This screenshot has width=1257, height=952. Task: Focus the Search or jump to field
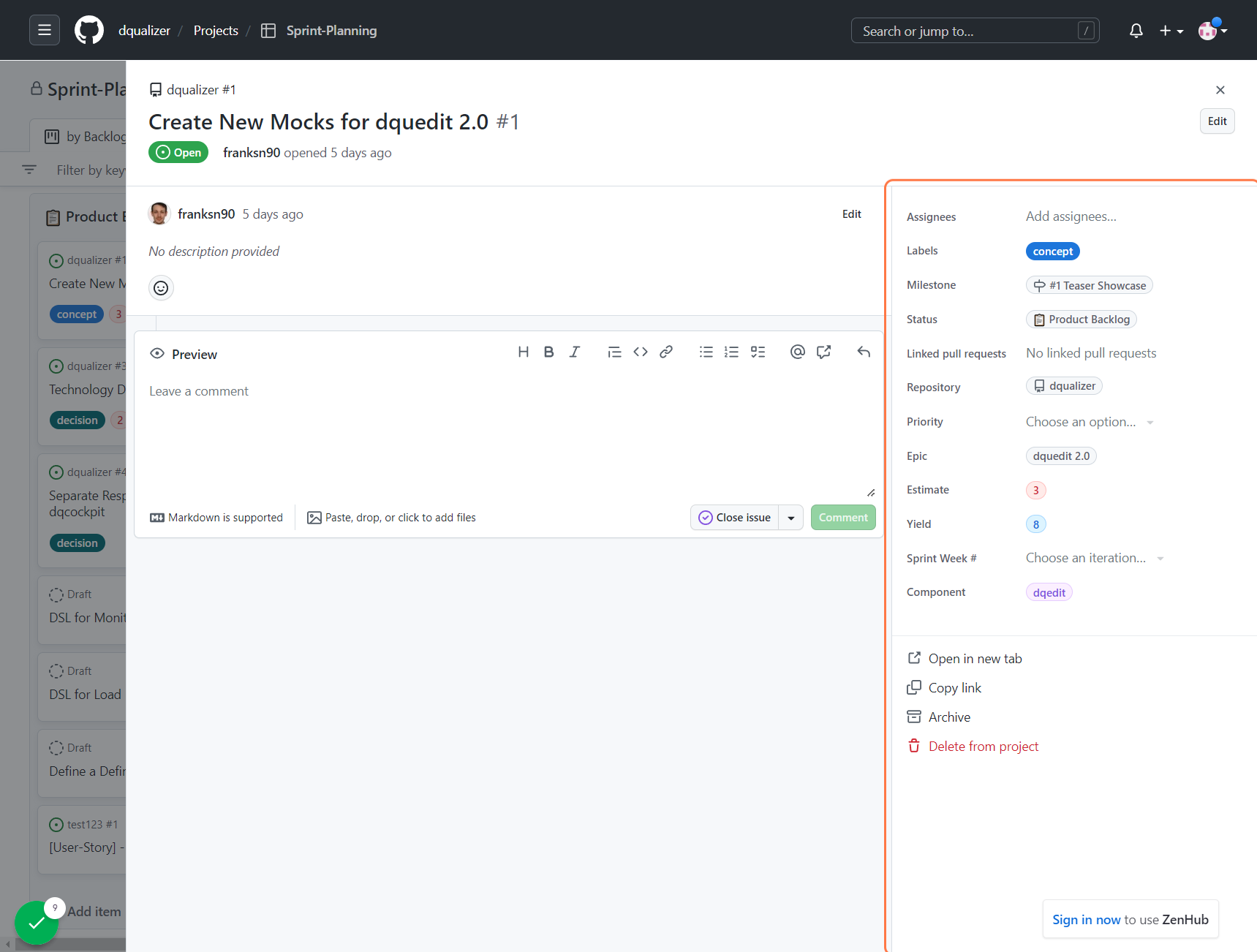point(975,31)
